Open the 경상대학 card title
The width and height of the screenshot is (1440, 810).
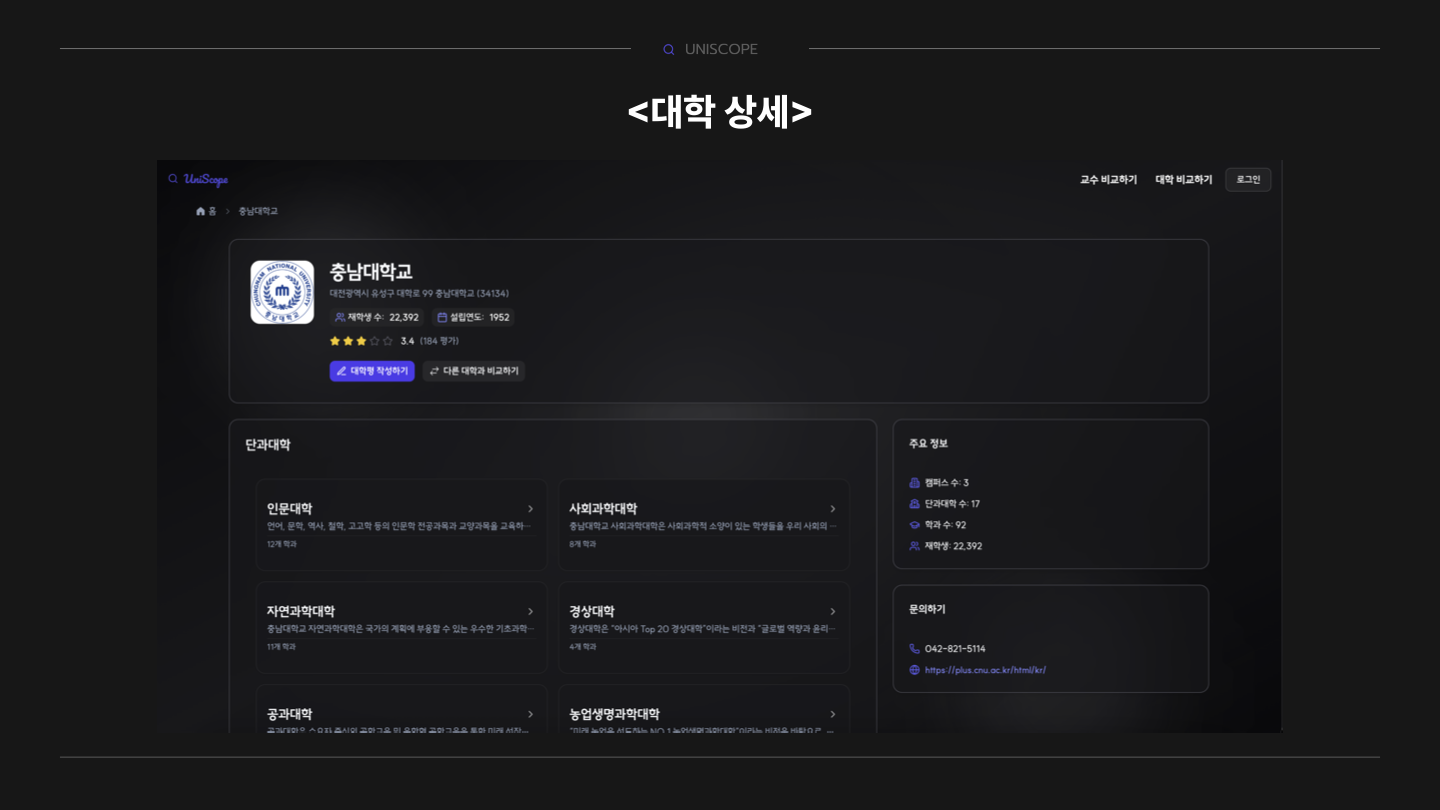(x=592, y=612)
